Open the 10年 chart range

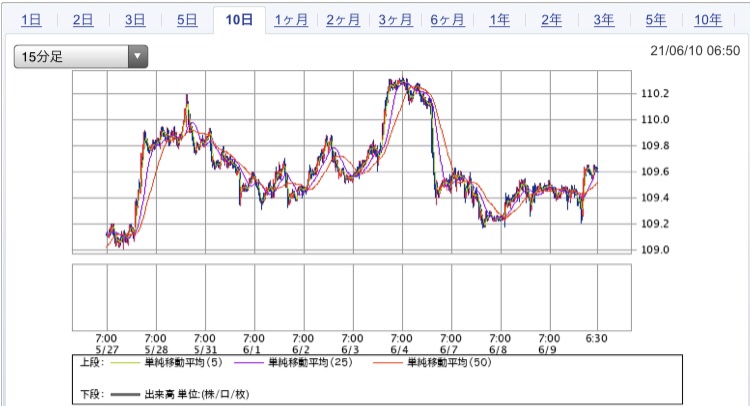tap(708, 20)
